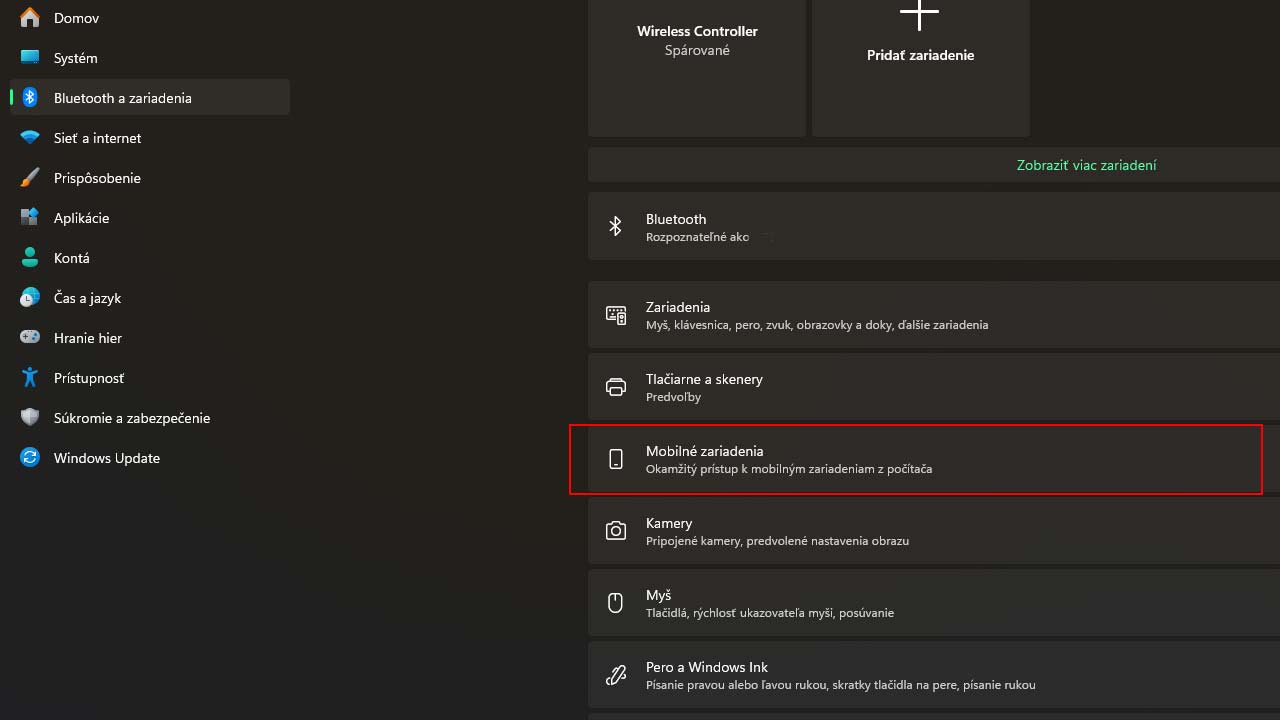
Task: Open the Kamery row label
Action: pyautogui.click(x=669, y=523)
